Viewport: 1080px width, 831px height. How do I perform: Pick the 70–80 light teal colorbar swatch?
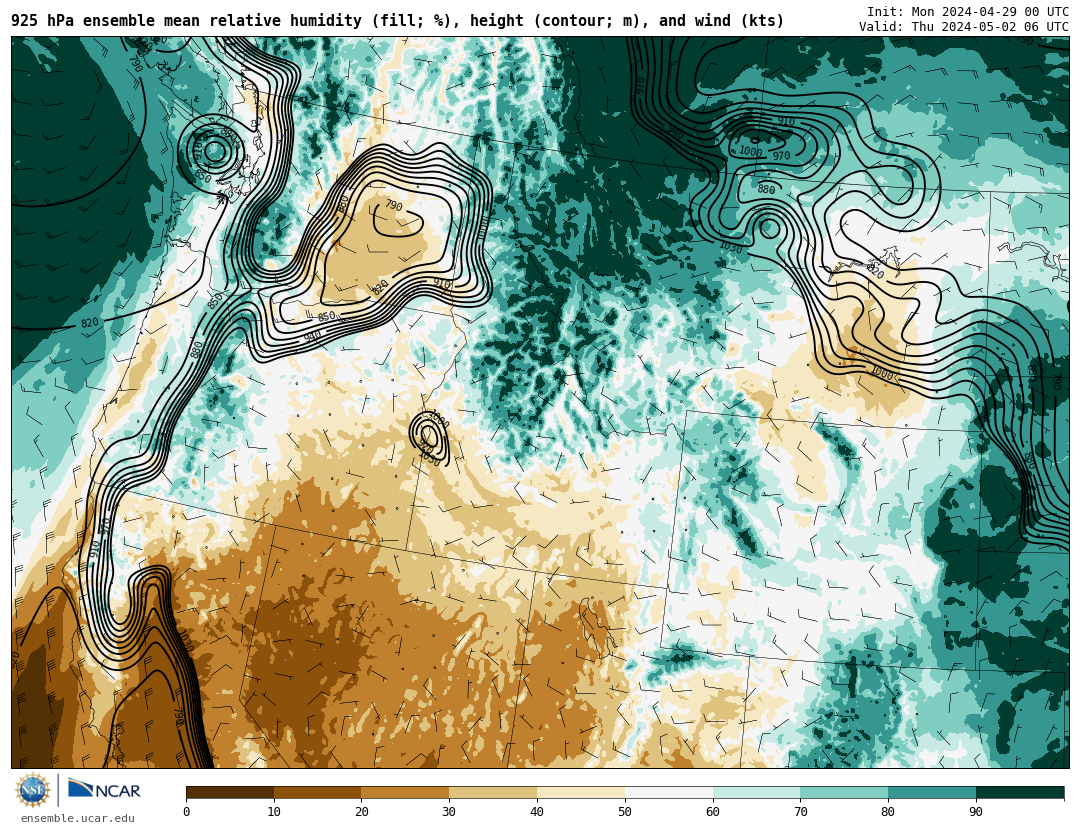tap(844, 793)
